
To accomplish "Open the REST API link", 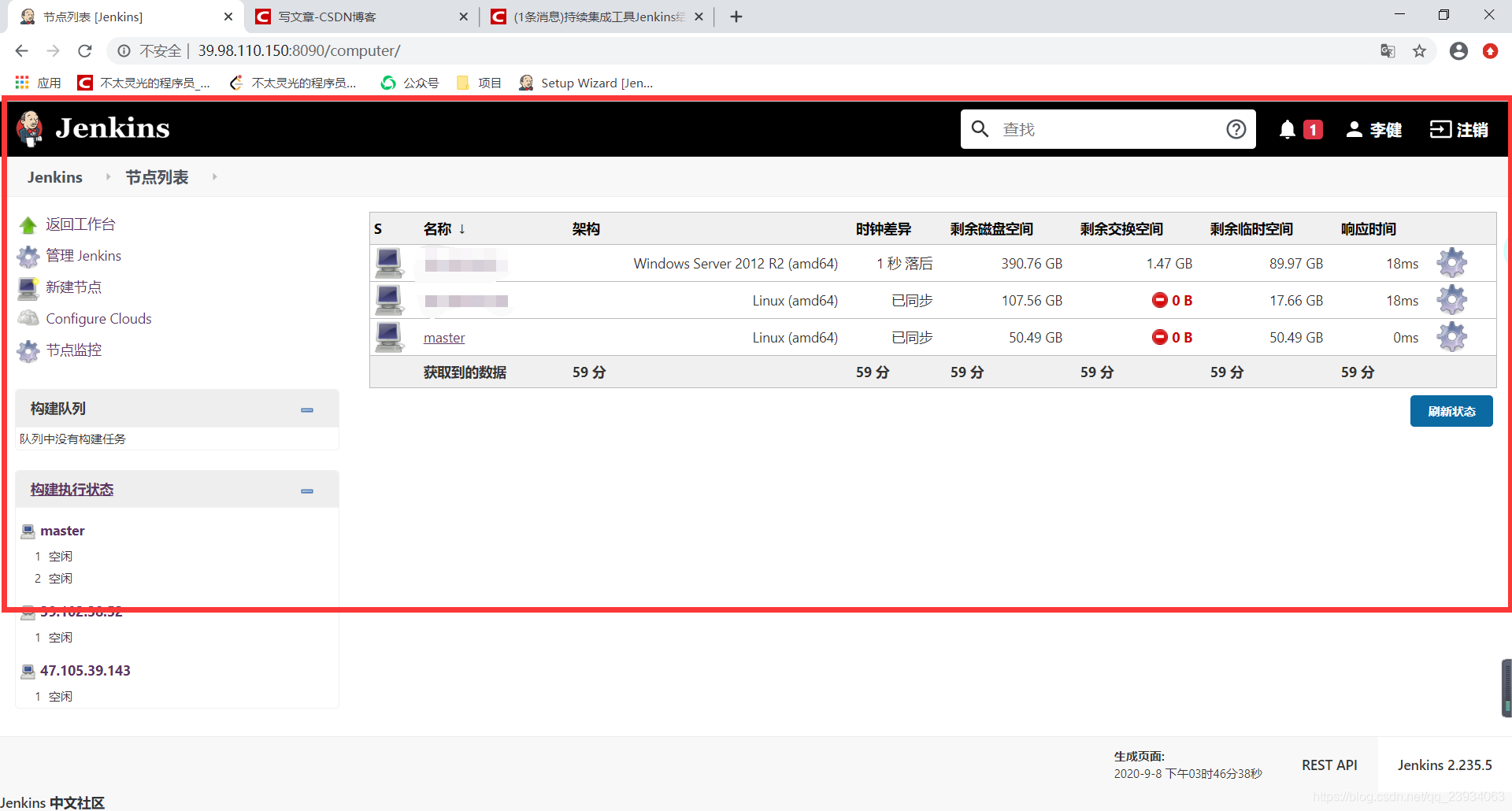I will point(1329,765).
